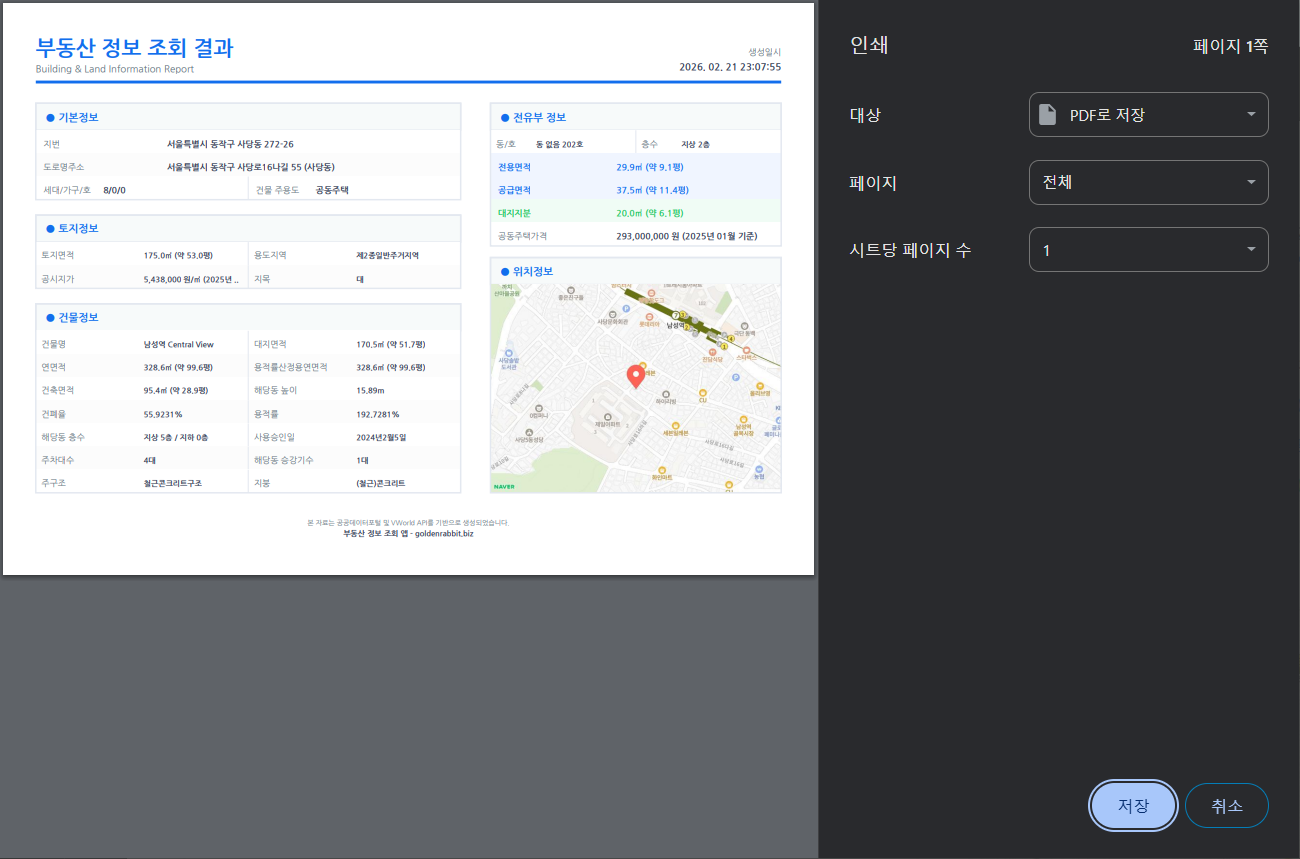
Task: Click the CU convenience store map icon
Action: [703, 392]
